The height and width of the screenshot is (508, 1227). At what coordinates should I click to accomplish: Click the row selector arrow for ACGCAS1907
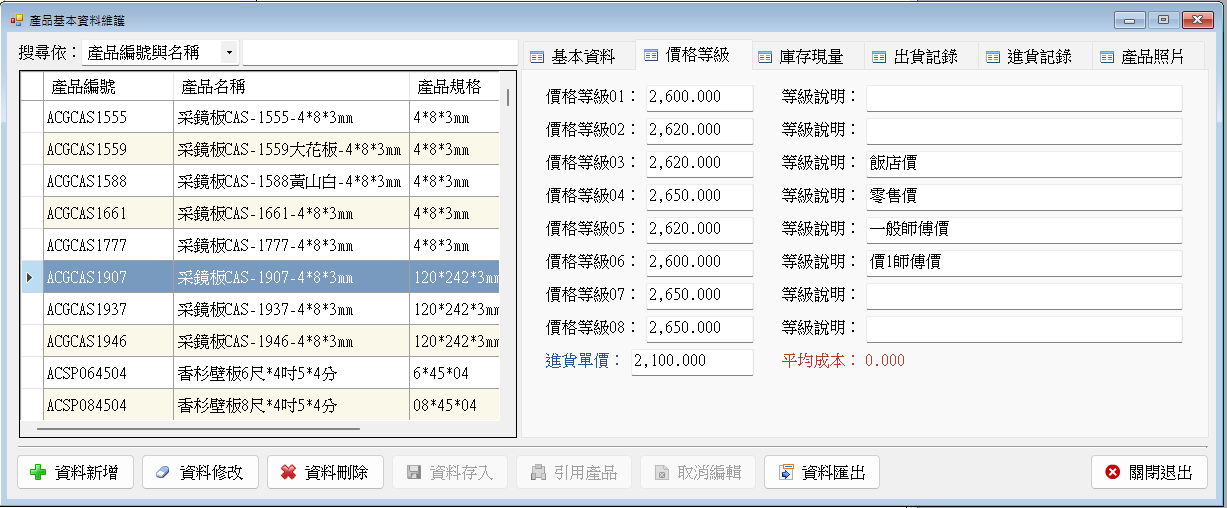pyautogui.click(x=32, y=277)
